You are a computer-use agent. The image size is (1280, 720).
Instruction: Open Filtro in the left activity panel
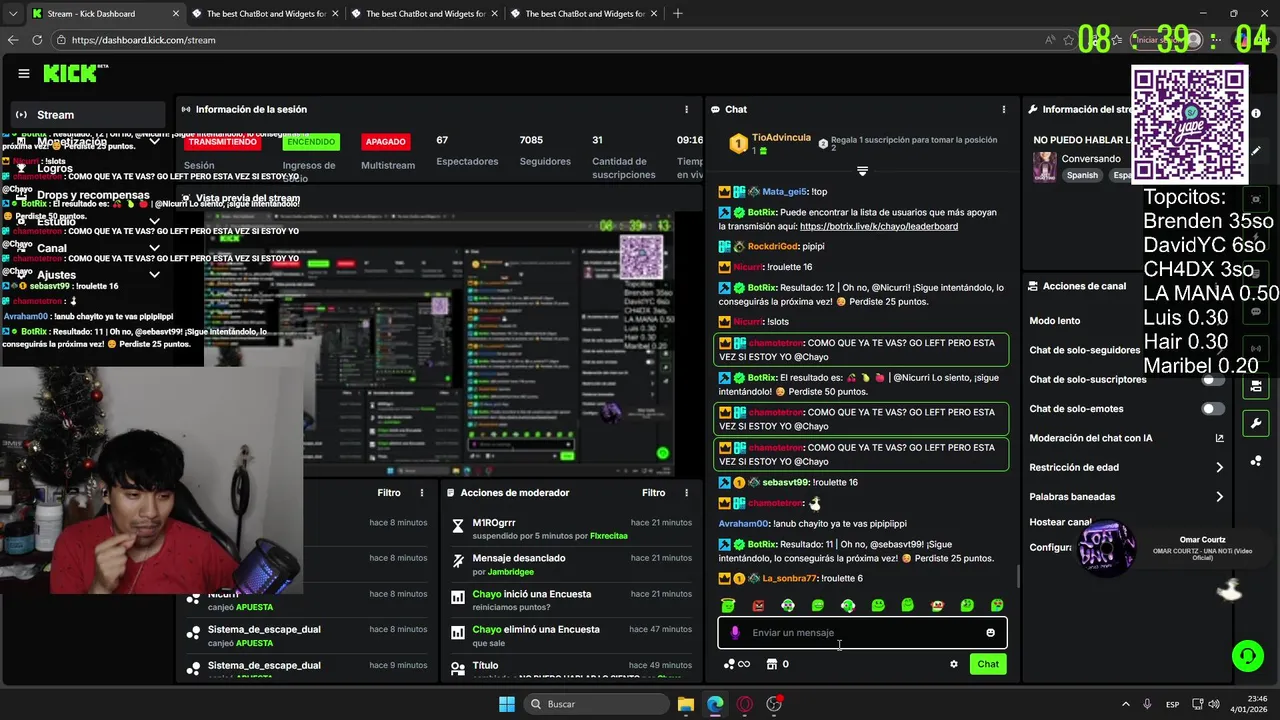(388, 492)
